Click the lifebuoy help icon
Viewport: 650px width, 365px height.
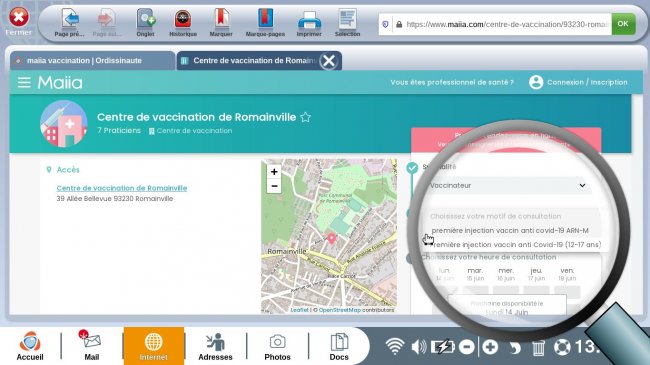(562, 347)
